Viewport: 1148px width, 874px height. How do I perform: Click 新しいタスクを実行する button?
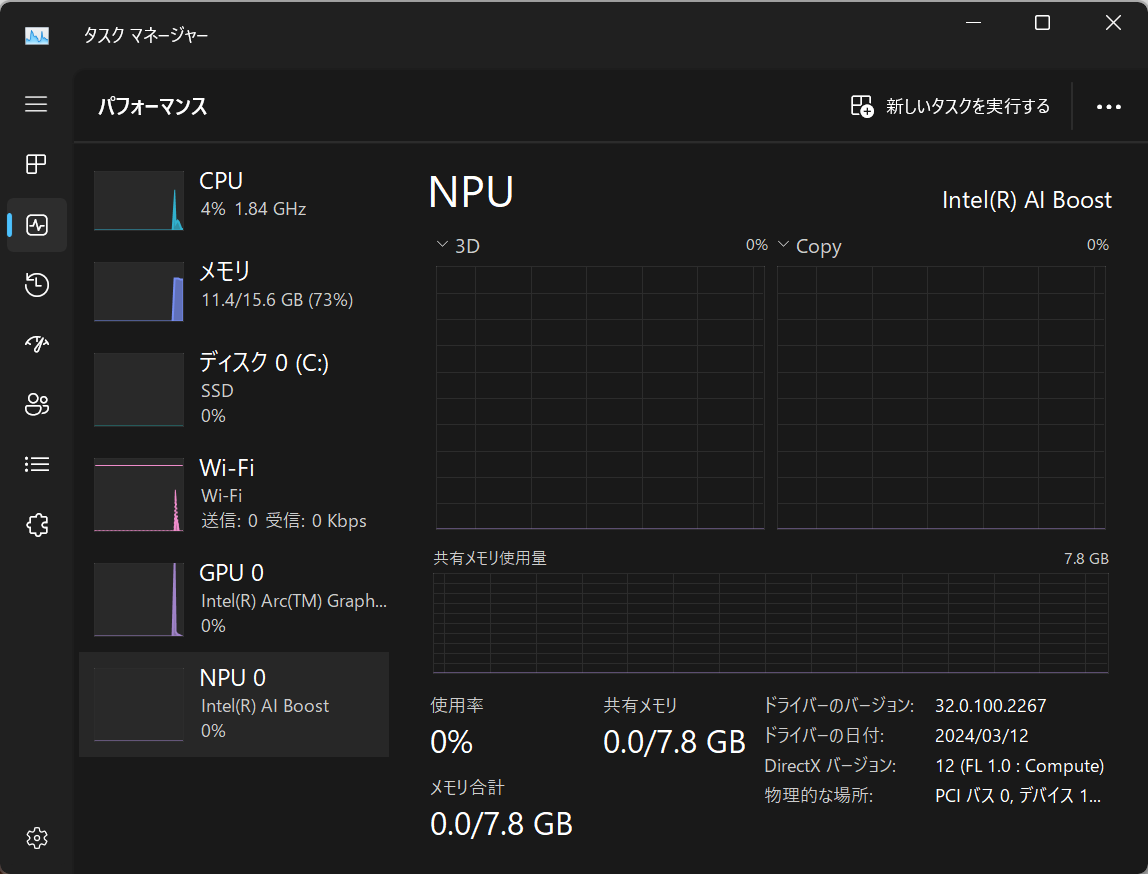(x=948, y=106)
